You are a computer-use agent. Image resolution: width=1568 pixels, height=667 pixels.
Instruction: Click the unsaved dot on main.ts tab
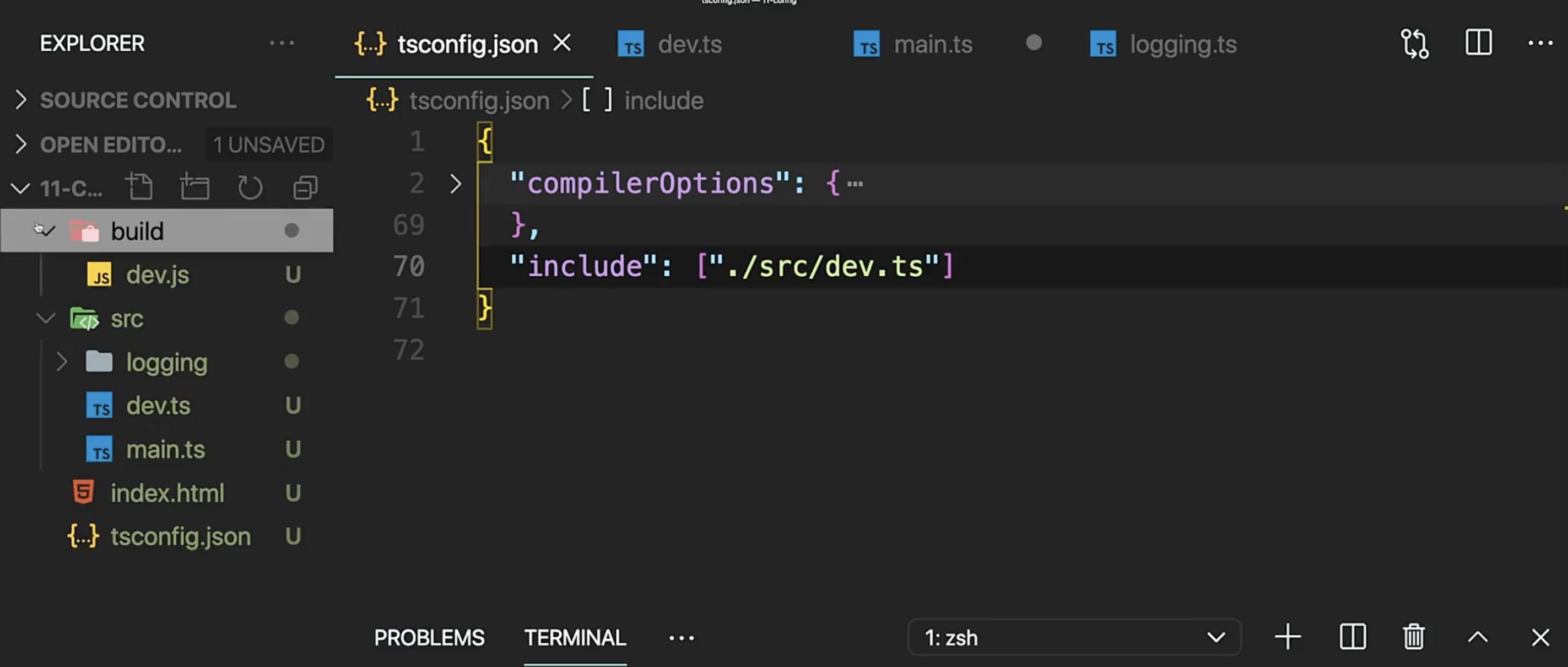1034,42
